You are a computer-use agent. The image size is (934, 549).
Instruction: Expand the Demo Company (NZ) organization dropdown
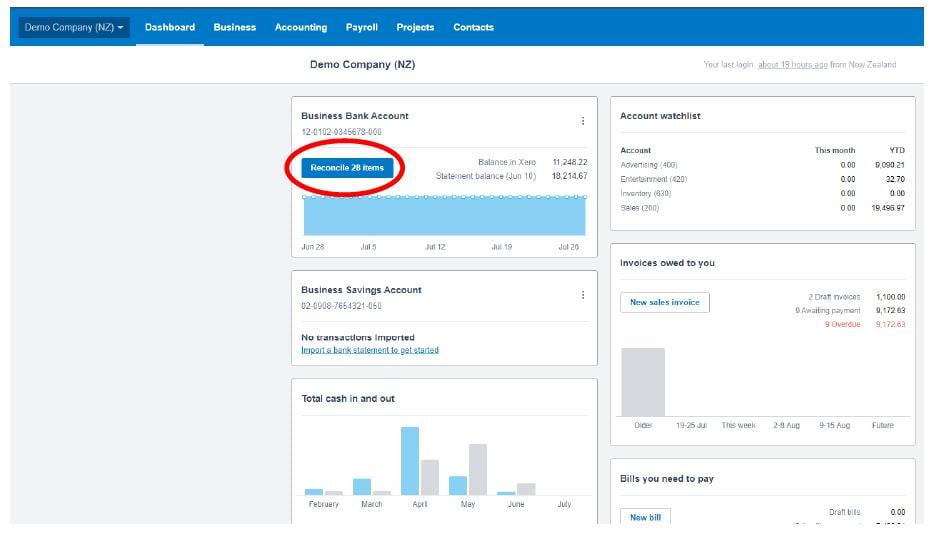pos(74,27)
